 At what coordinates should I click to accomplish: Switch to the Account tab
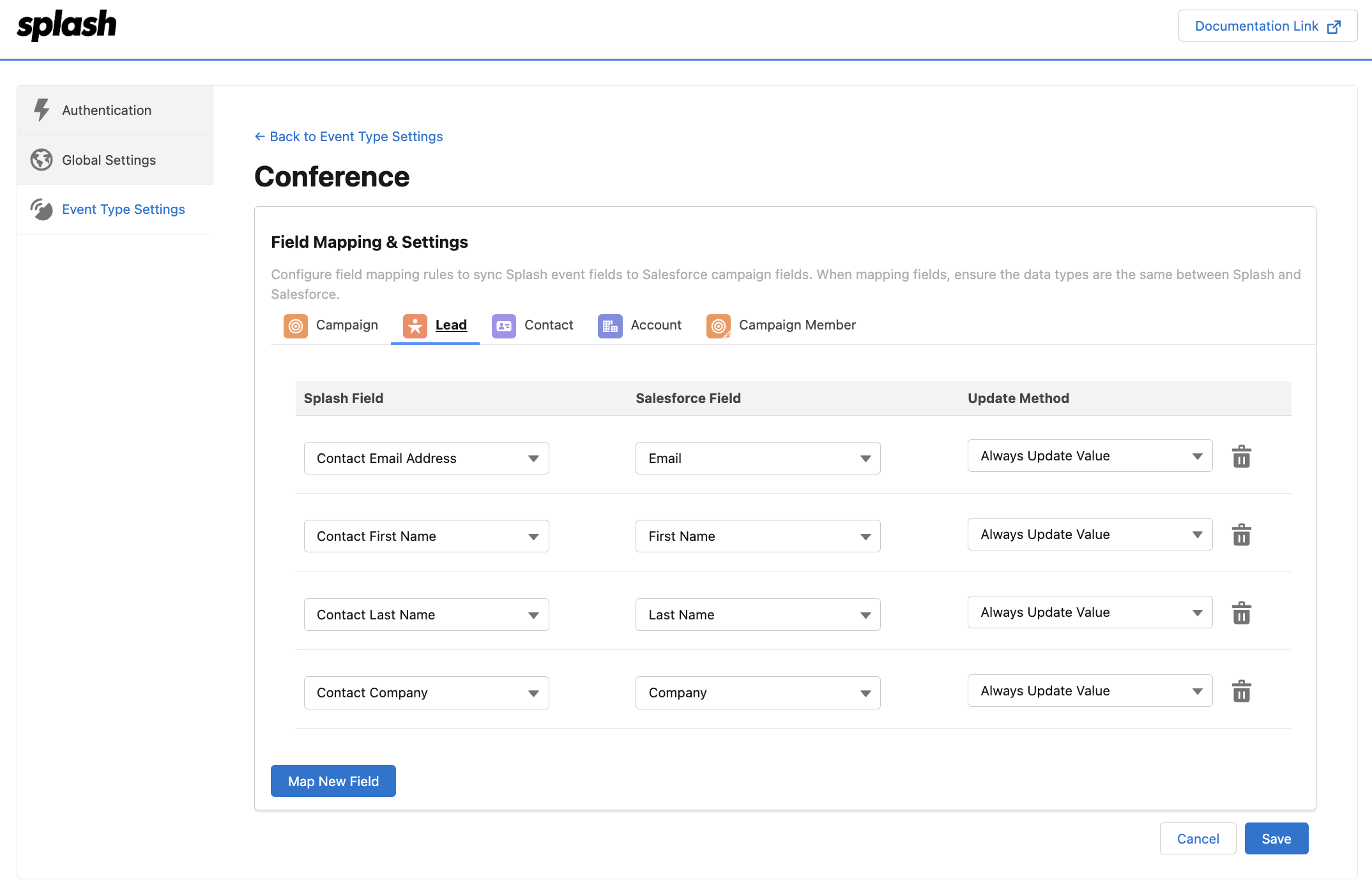pos(640,326)
